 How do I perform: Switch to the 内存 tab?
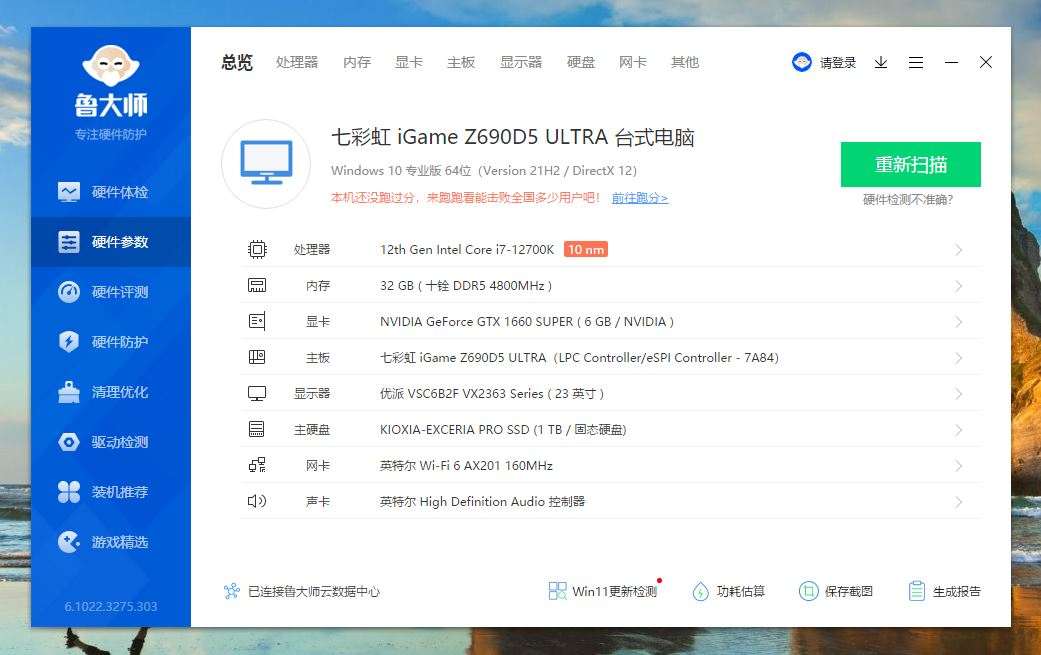[357, 62]
